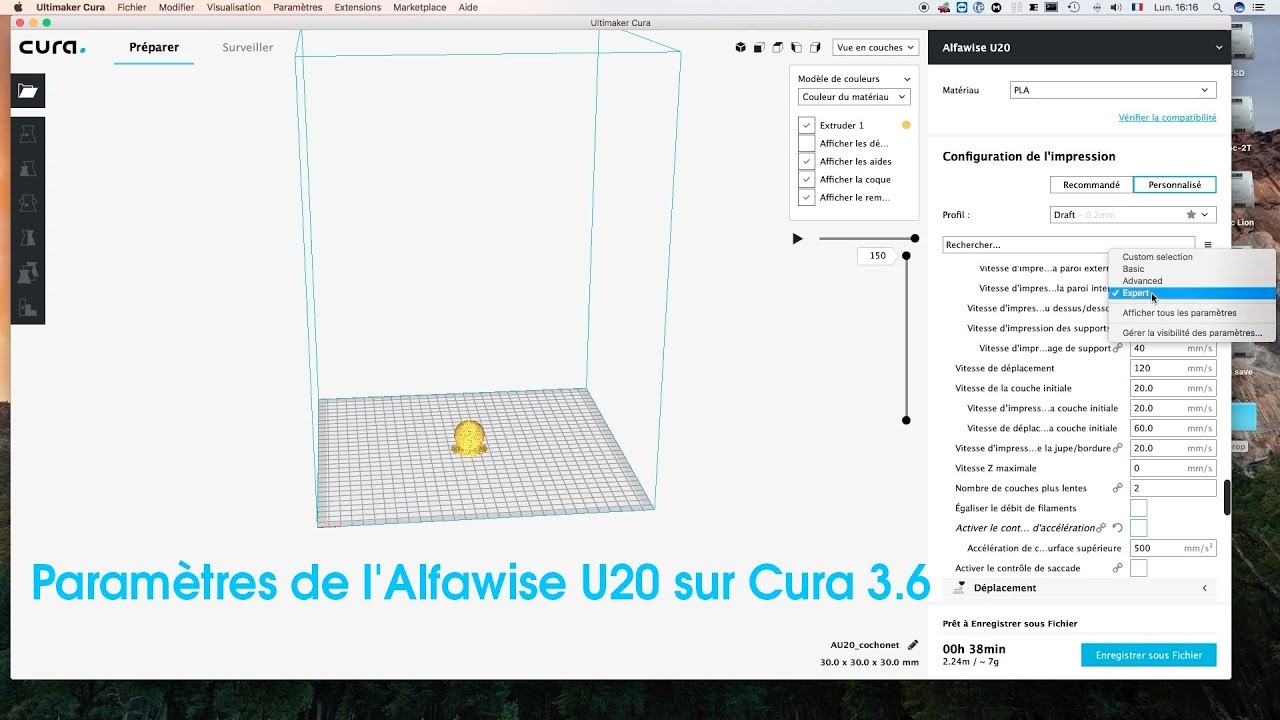Click link icon beside Activer le contrôle de saccade
Viewport: 1280px width, 720px height.
tap(1117, 568)
